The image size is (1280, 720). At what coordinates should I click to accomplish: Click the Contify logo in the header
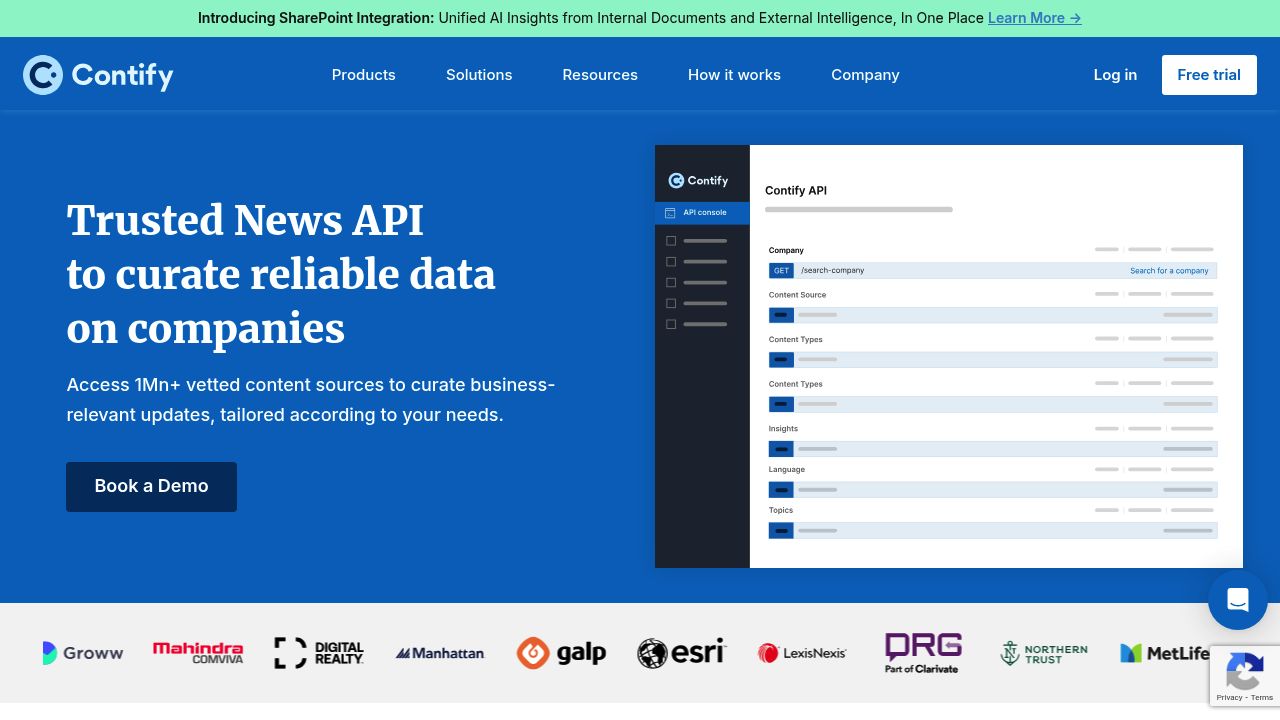pos(98,75)
